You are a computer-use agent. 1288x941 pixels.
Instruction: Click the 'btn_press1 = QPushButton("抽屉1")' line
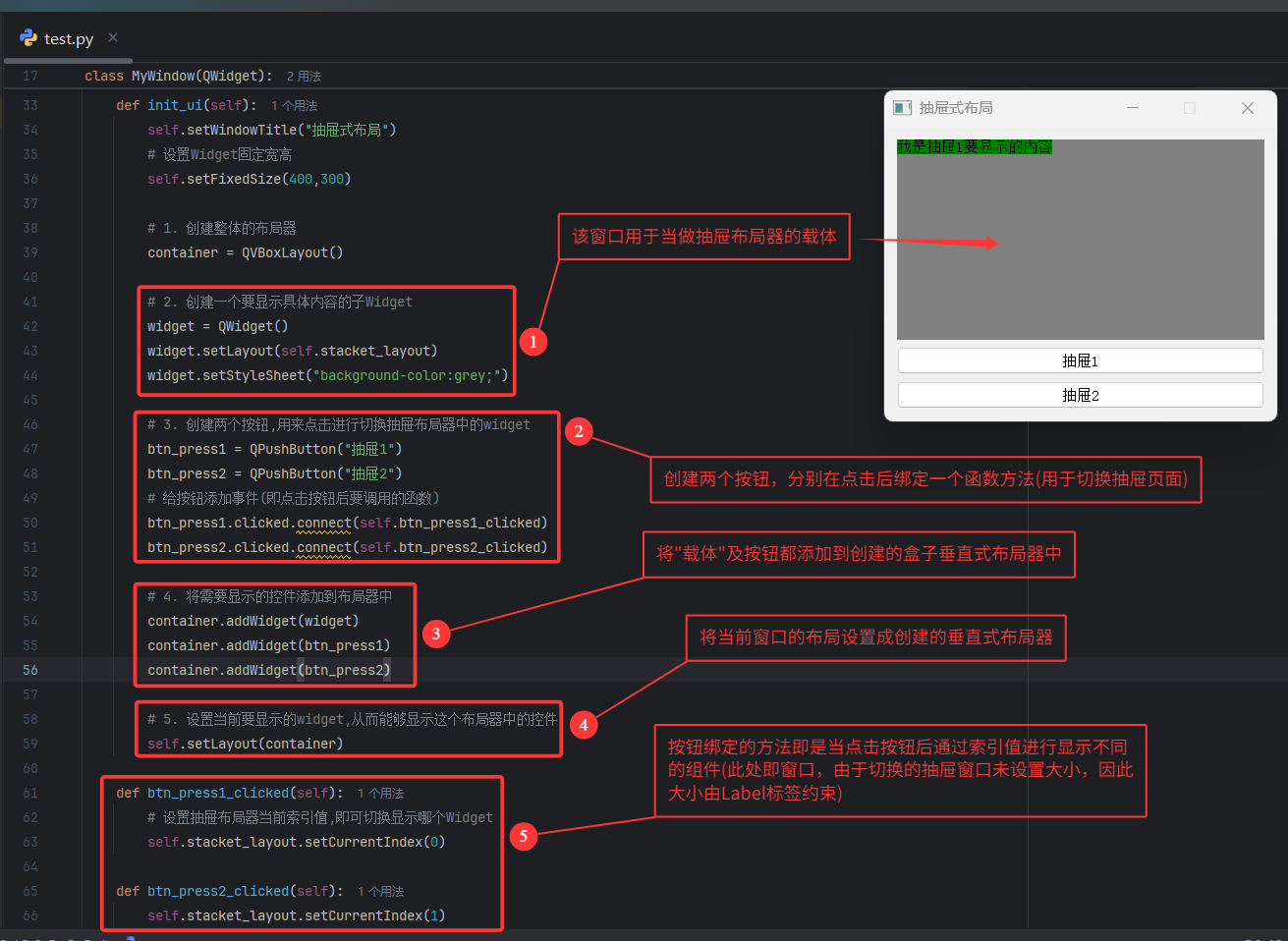pos(275,449)
